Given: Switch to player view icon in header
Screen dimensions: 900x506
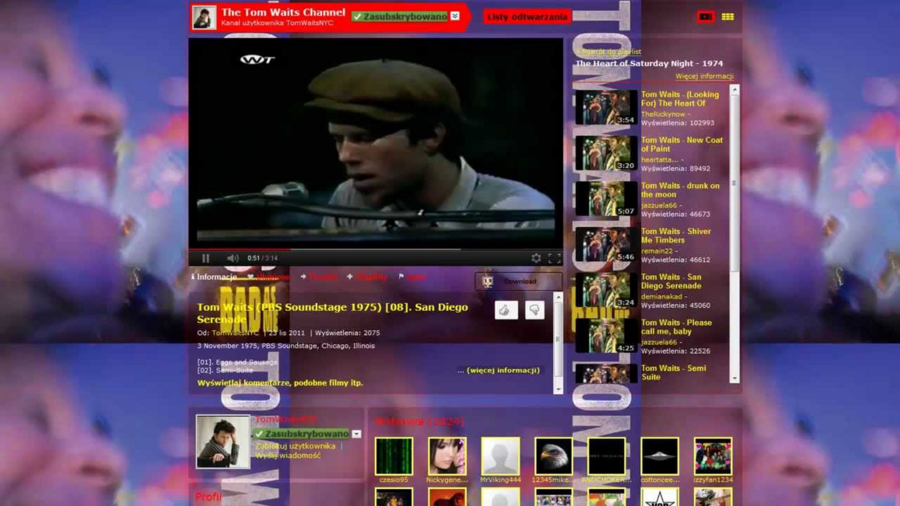Looking at the screenshot, I should [705, 17].
